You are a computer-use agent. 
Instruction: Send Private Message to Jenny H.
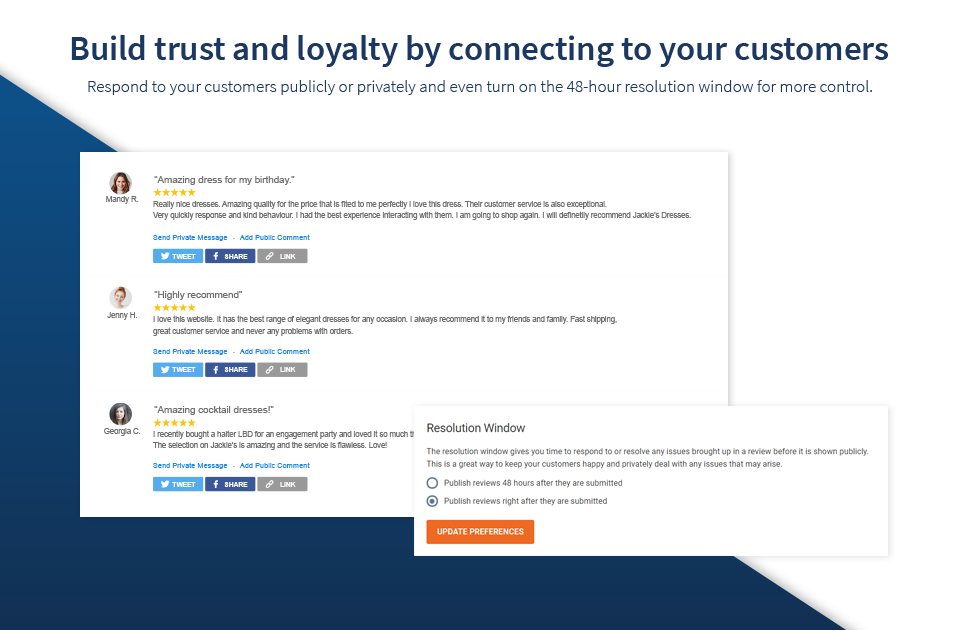pos(190,352)
